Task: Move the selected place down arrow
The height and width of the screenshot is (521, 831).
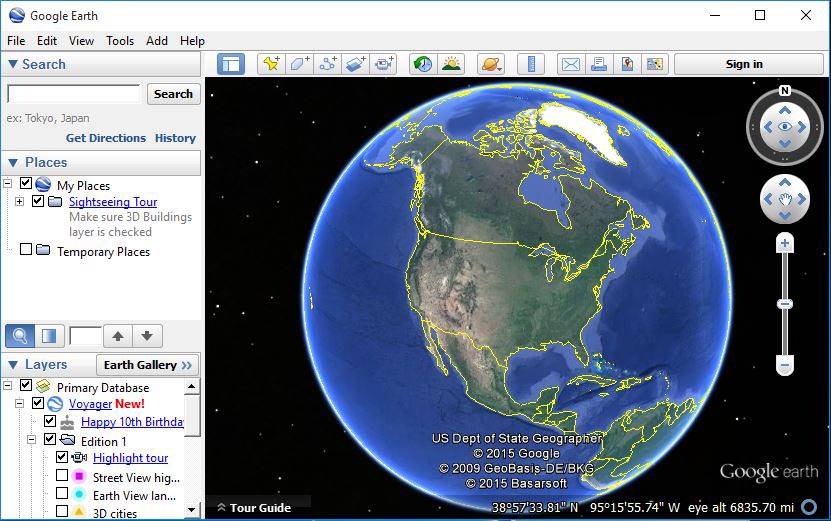Action: pyautogui.click(x=147, y=335)
